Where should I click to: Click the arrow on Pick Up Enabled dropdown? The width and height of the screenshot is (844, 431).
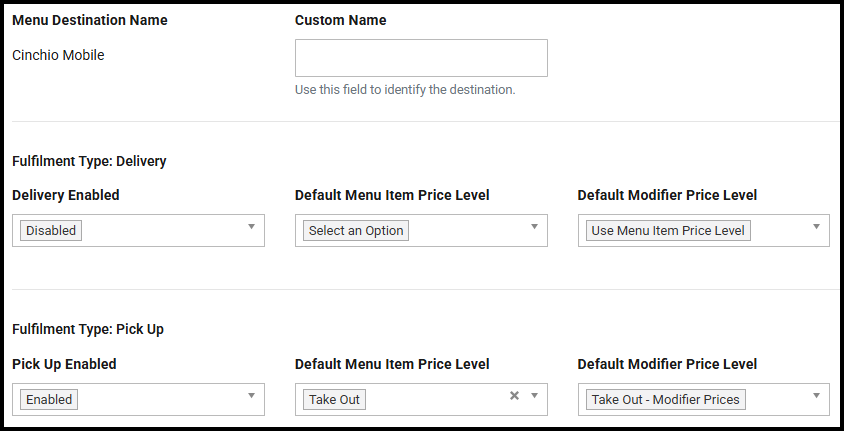point(251,396)
